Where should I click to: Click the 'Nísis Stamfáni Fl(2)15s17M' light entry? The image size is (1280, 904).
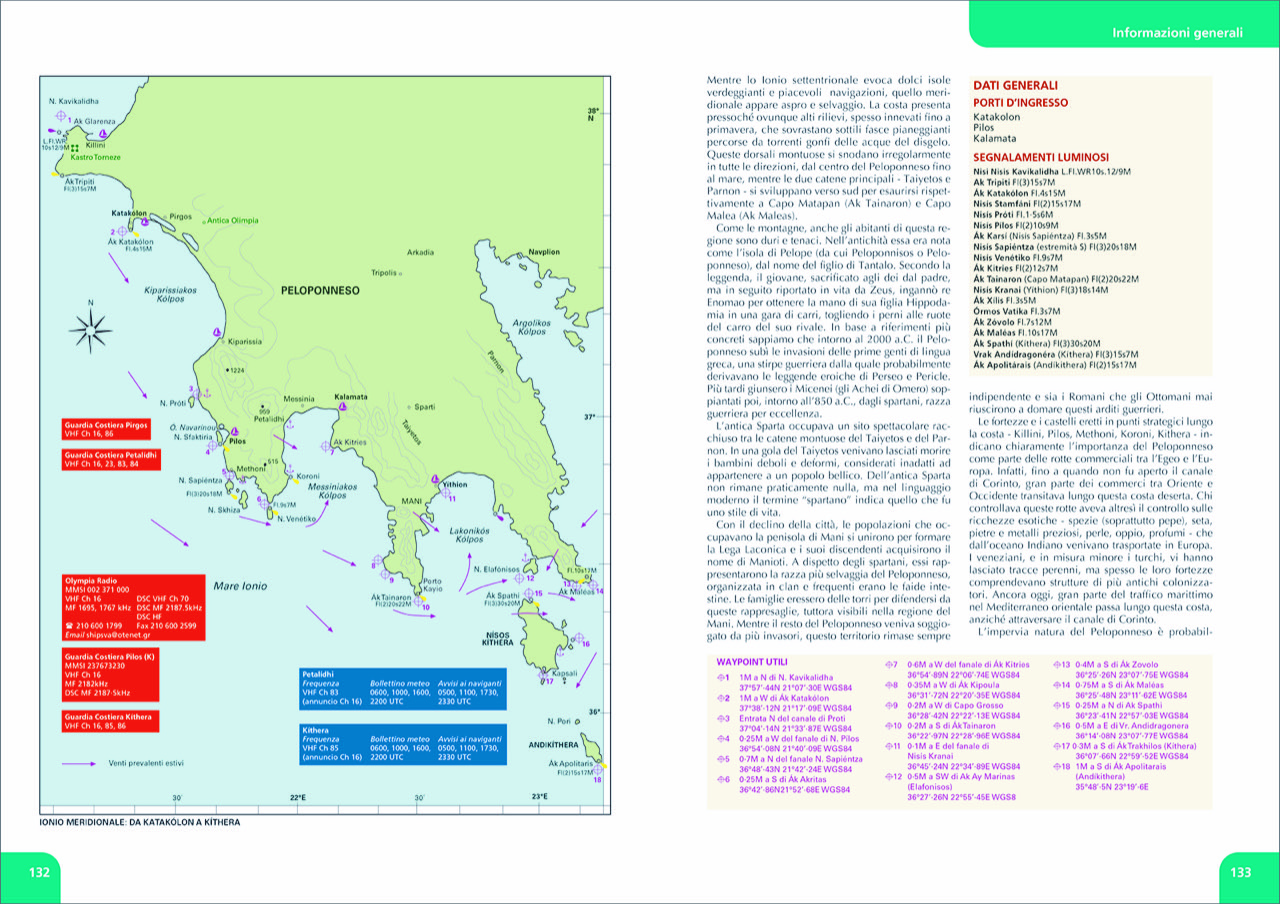click(x=1029, y=203)
